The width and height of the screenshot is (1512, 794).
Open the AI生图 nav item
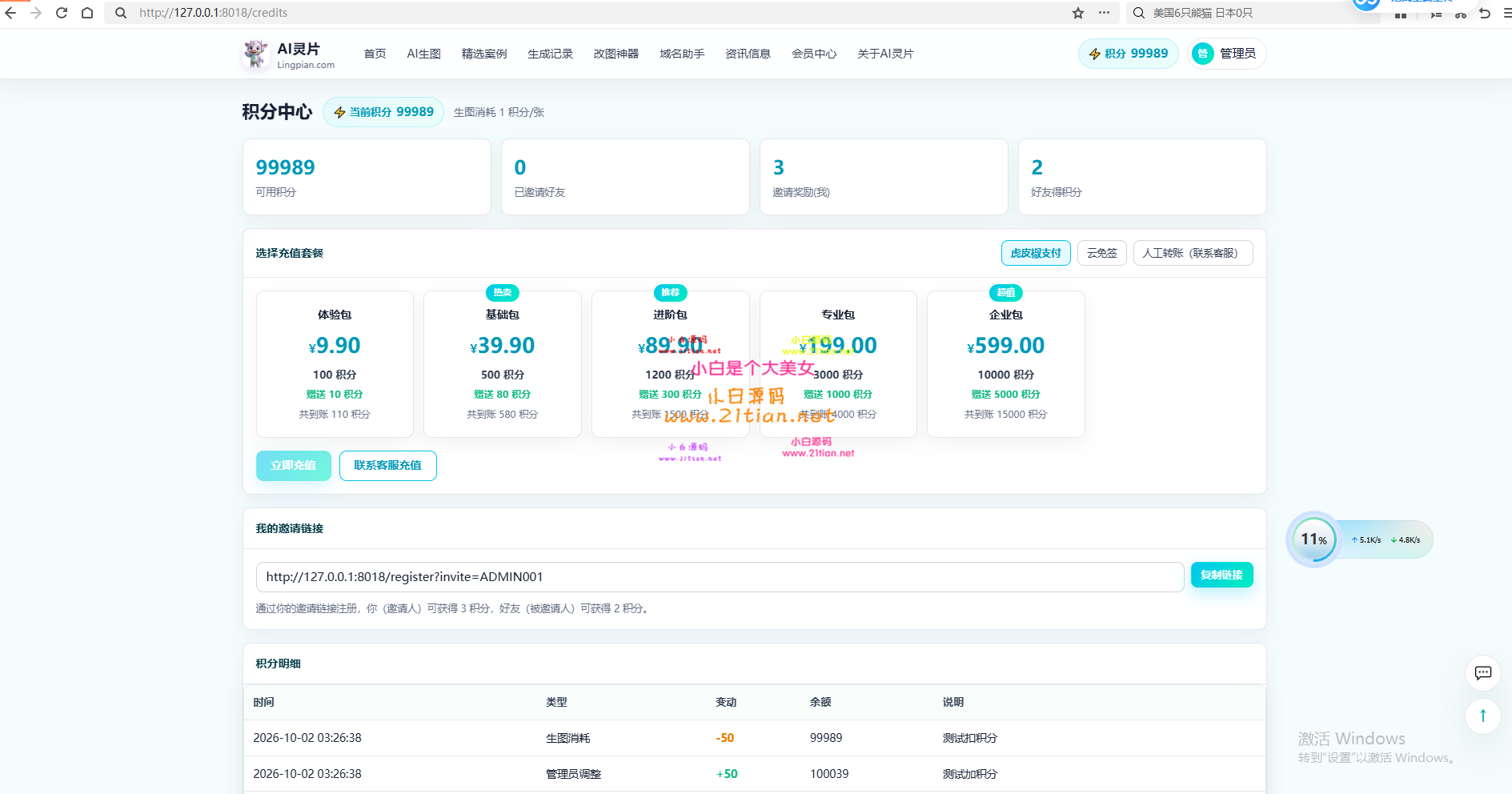coord(423,54)
